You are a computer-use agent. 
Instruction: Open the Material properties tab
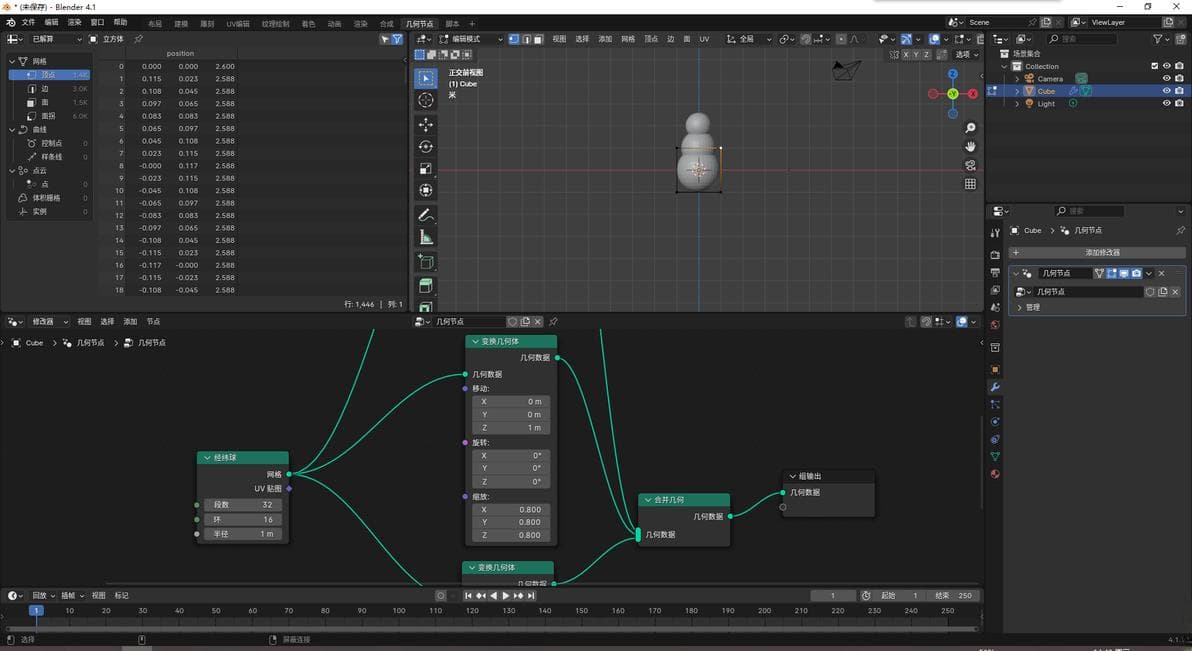click(x=995, y=474)
